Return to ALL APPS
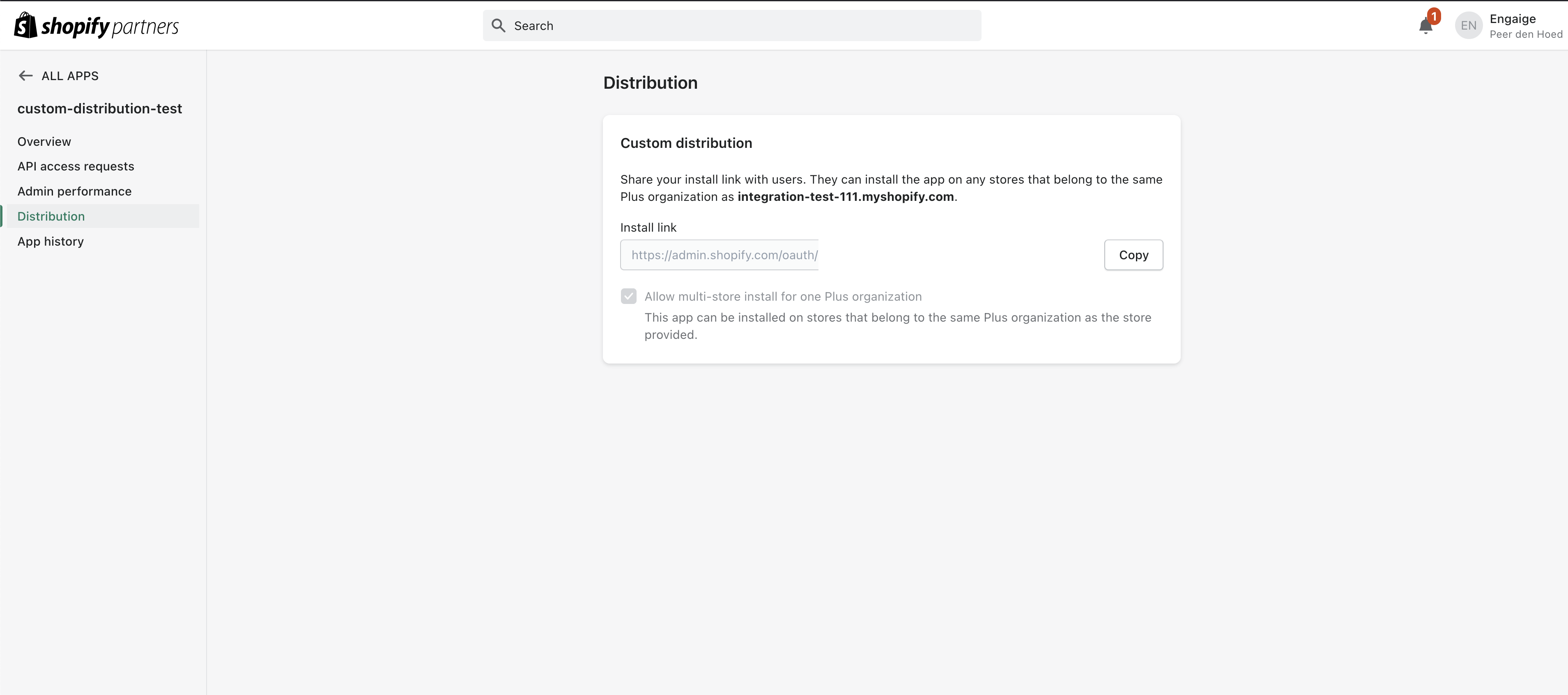 pos(69,76)
